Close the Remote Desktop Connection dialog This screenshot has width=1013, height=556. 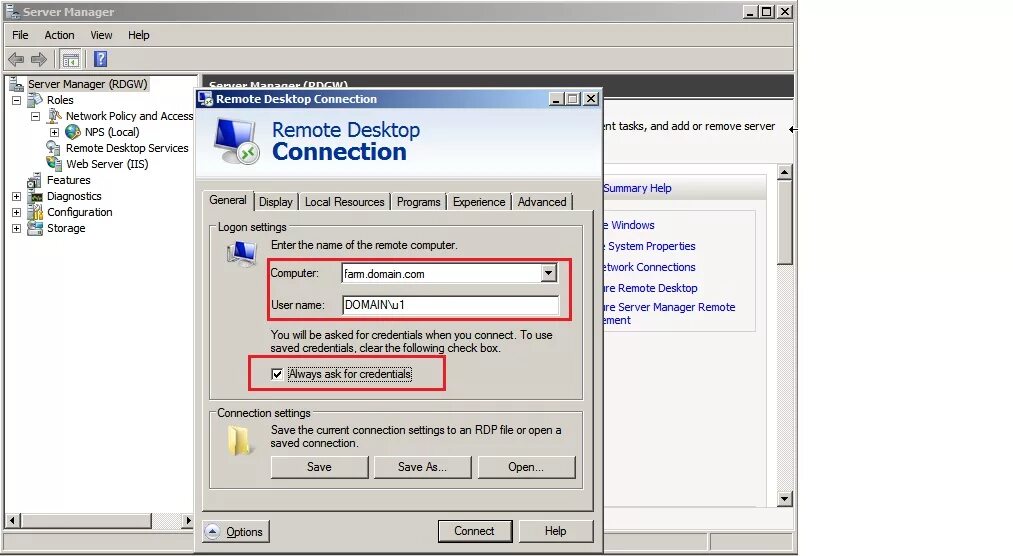591,99
